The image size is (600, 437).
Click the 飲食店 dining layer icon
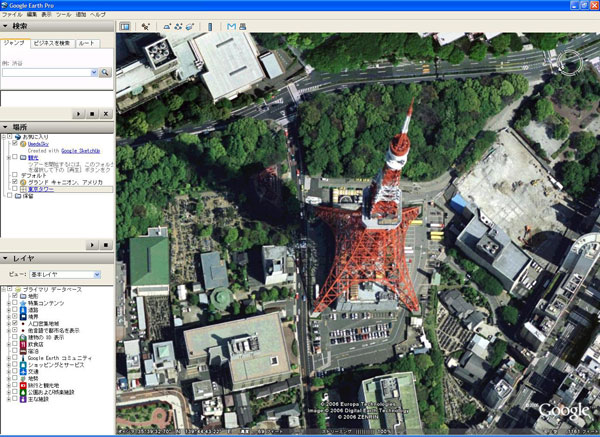click(x=23, y=344)
